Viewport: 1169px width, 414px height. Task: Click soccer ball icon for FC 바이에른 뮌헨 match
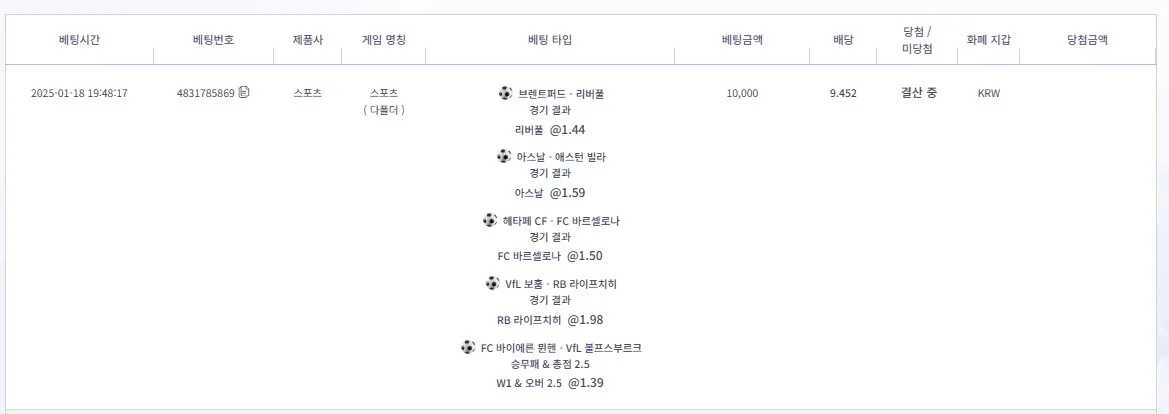click(467, 346)
